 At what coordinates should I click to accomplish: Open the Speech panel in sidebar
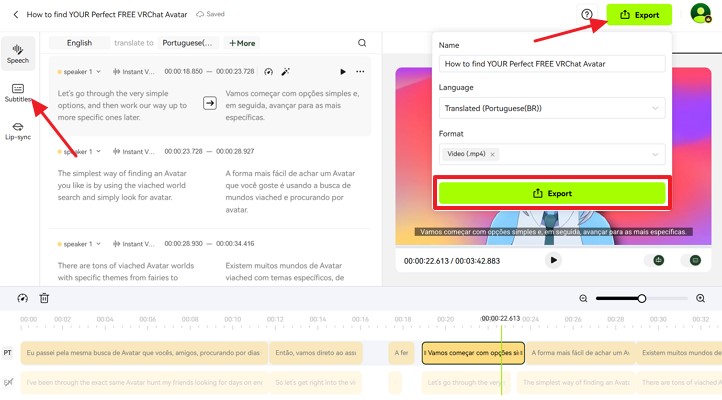18,53
